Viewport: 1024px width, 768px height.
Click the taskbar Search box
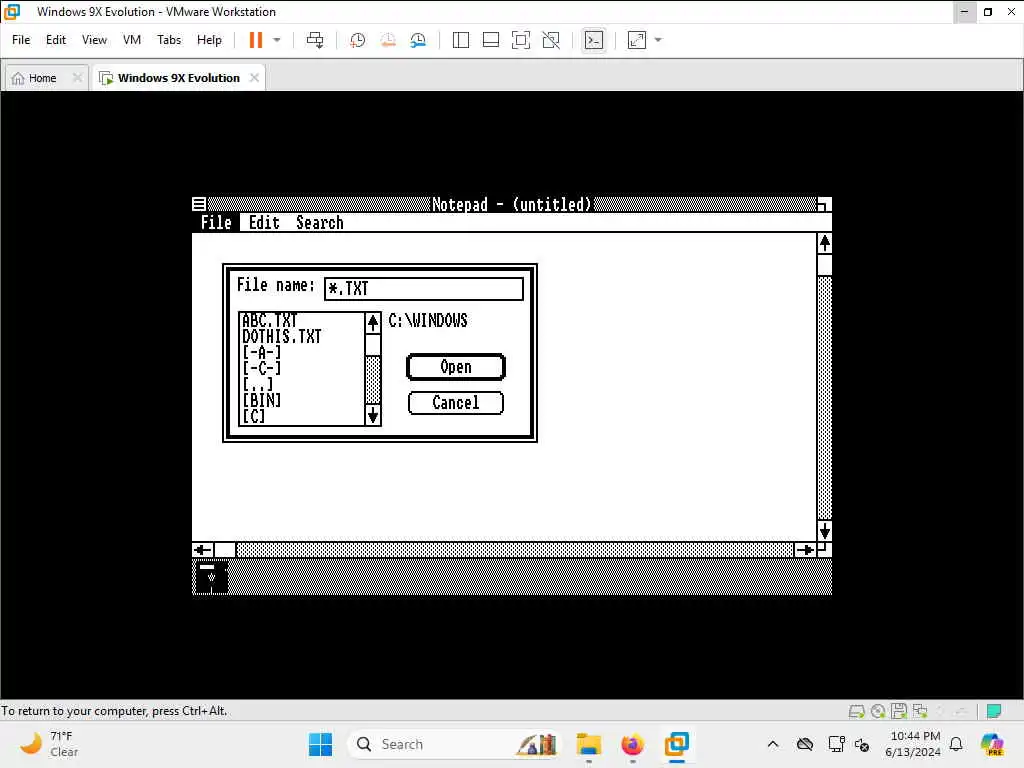point(454,744)
